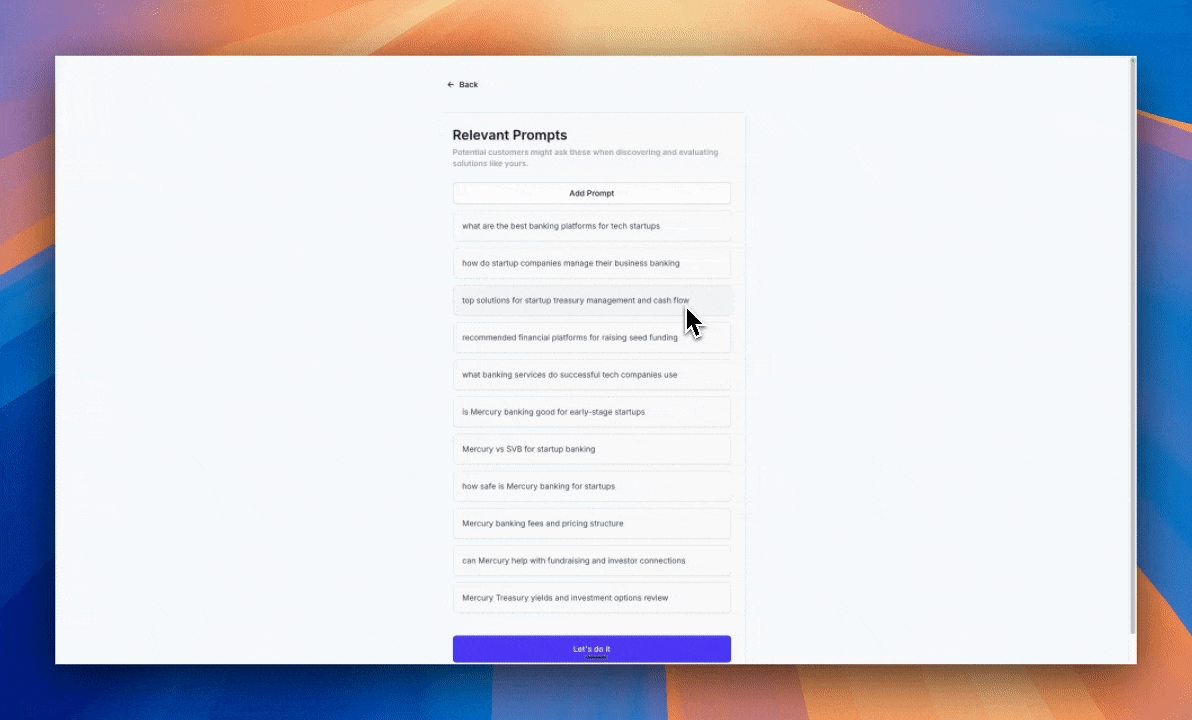This screenshot has height=720, width=1192.
Task: Click the how safe is Mercury banking prompt
Action: pyautogui.click(x=591, y=486)
